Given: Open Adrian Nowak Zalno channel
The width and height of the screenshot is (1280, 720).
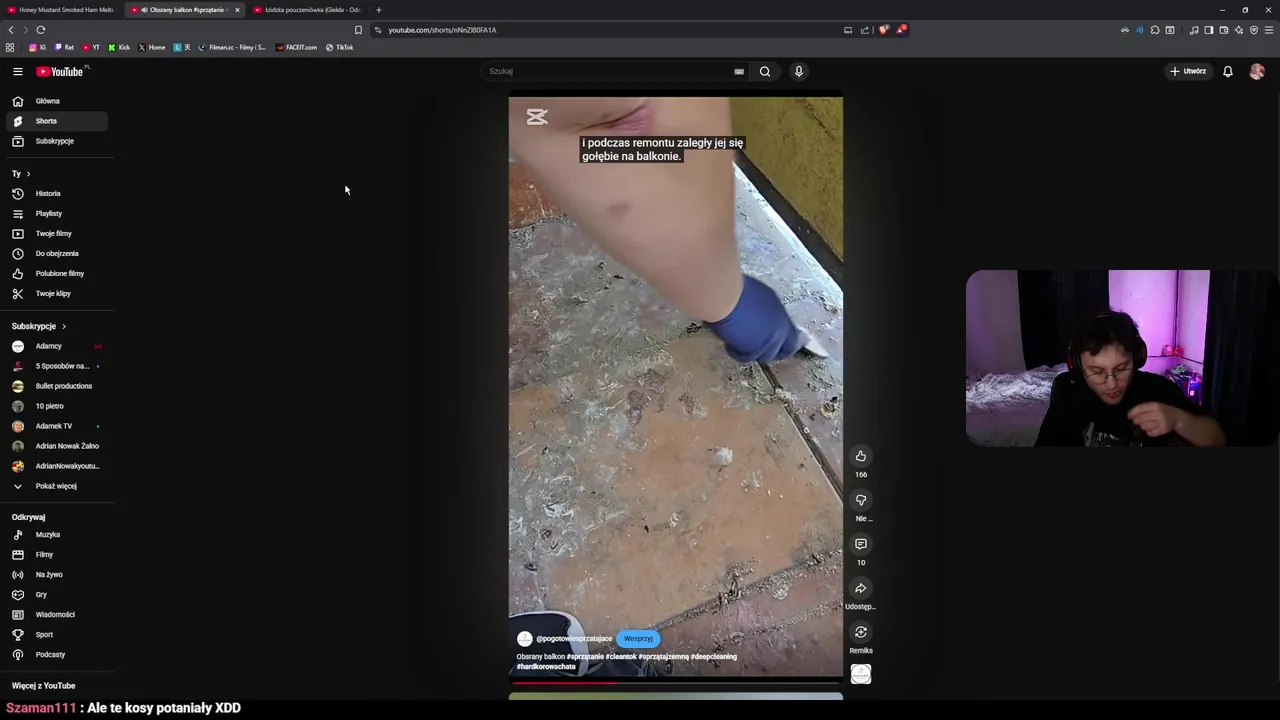Looking at the screenshot, I should pyautogui.click(x=57, y=446).
